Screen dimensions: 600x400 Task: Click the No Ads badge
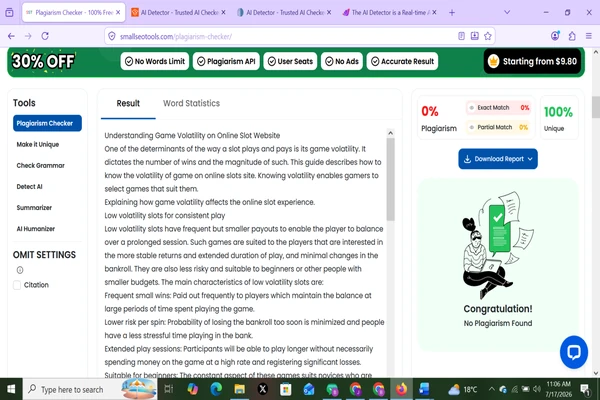342,61
